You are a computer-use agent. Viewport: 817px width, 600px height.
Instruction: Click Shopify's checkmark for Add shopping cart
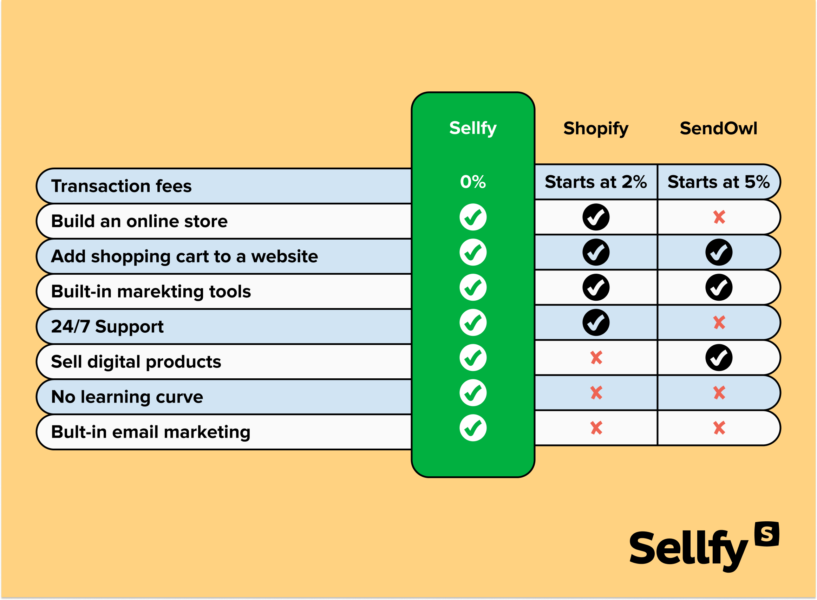[596, 252]
